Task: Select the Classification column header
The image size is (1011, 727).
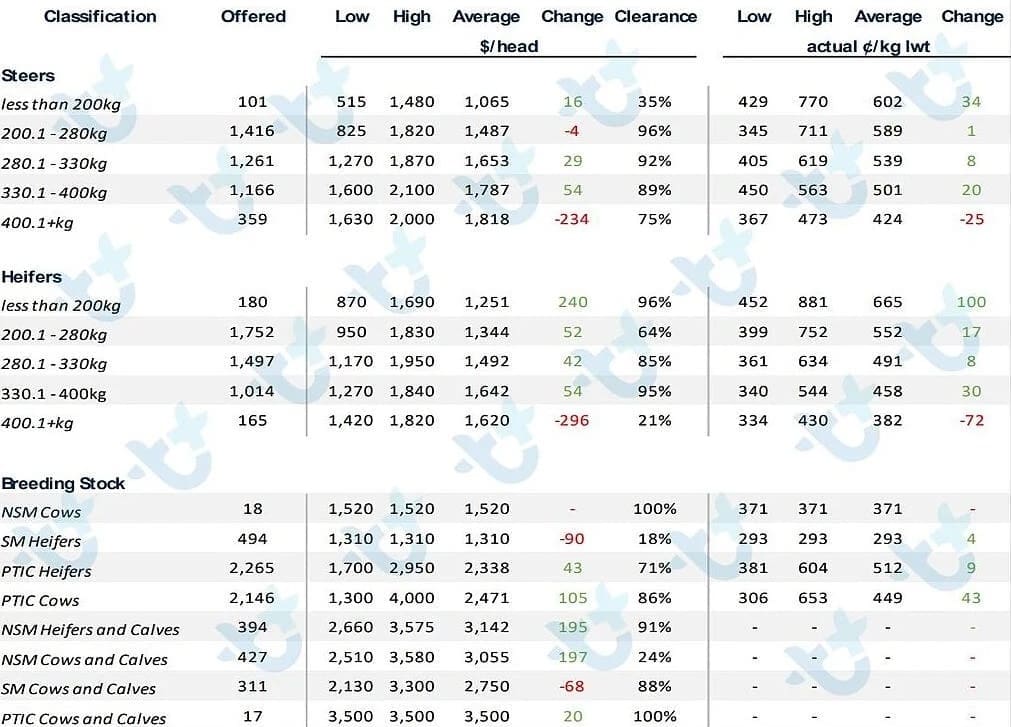Action: [100, 17]
